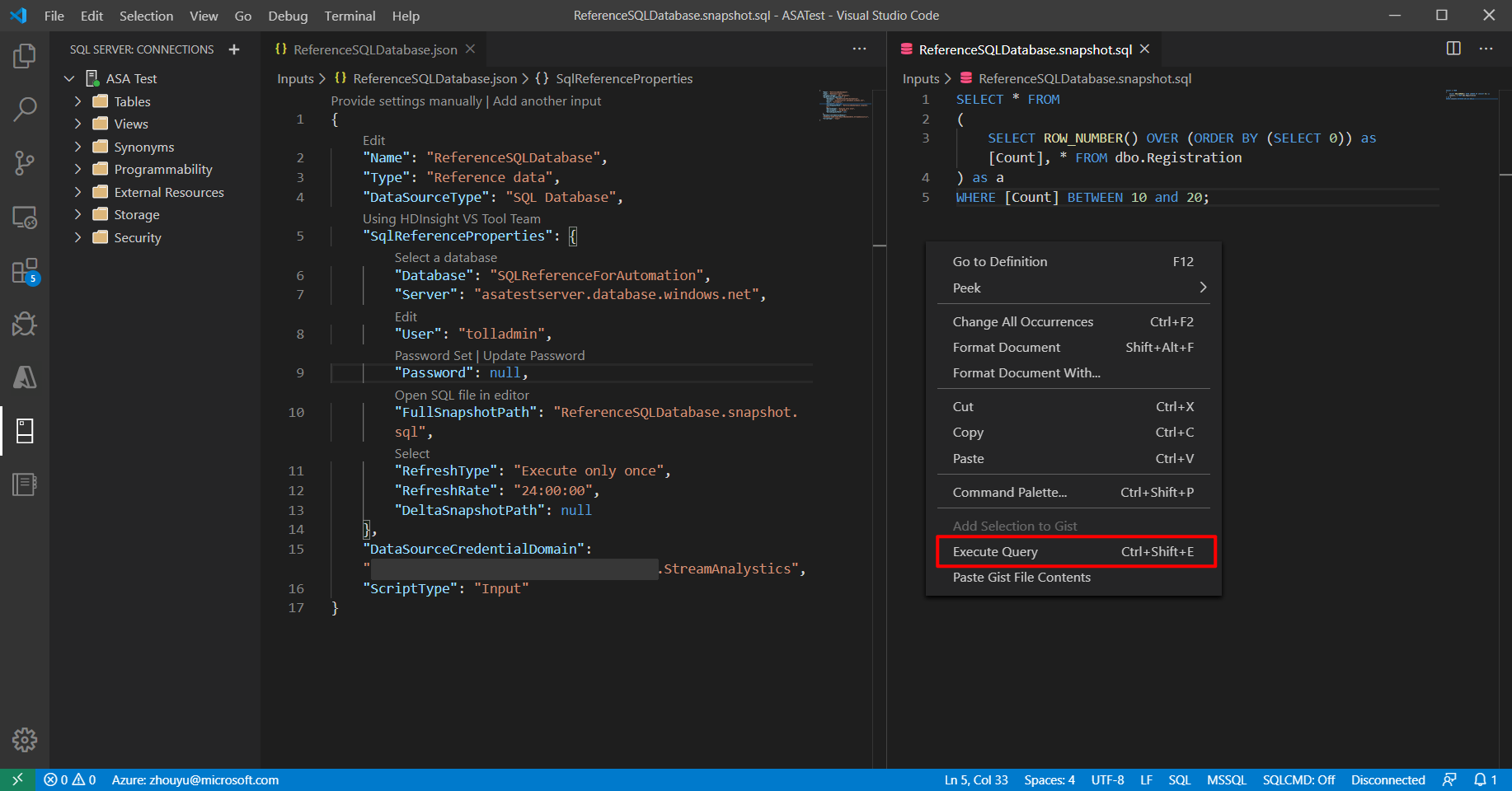Click the Add another input link
1512x791 pixels.
pyautogui.click(x=547, y=101)
